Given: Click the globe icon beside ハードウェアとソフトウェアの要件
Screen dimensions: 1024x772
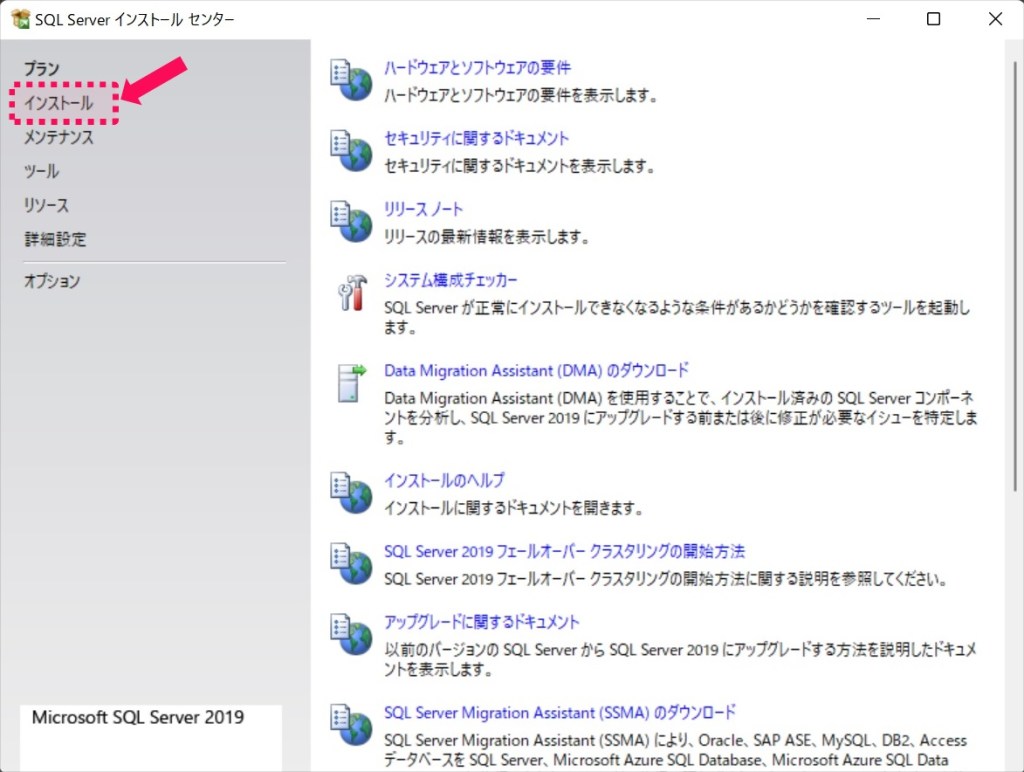Looking at the screenshot, I should [351, 80].
